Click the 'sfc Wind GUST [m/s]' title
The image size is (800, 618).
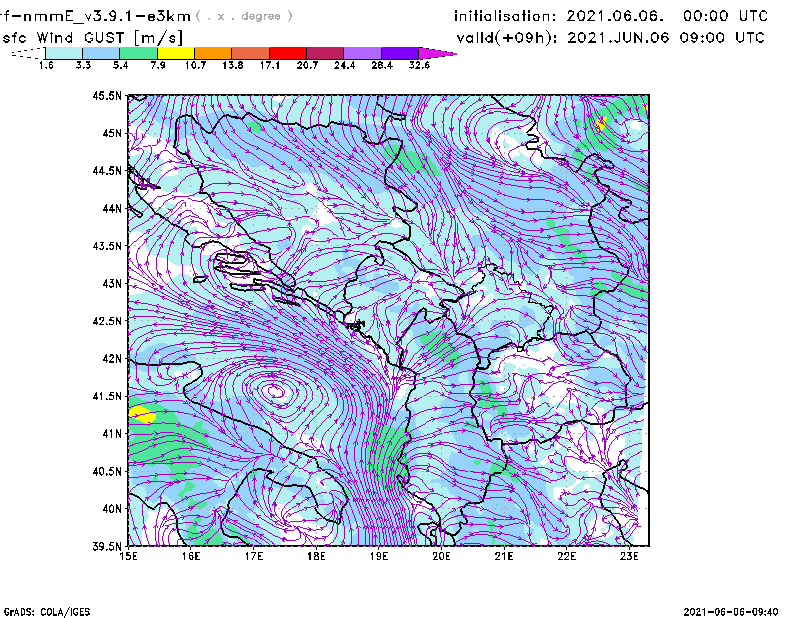tap(92, 38)
